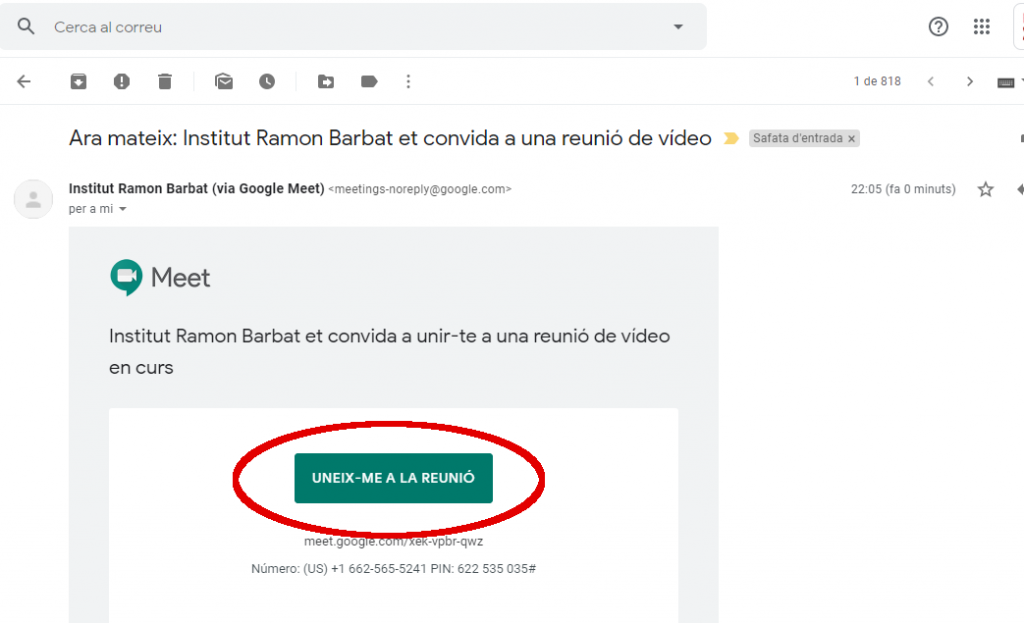The width and height of the screenshot is (1024, 623).
Task: Open the Labels tag icon
Action: (x=369, y=82)
